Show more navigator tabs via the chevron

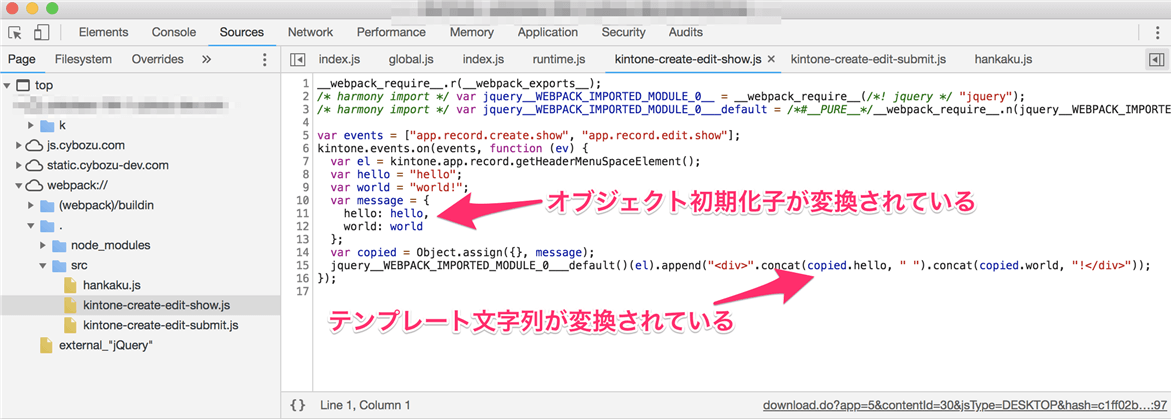point(207,59)
